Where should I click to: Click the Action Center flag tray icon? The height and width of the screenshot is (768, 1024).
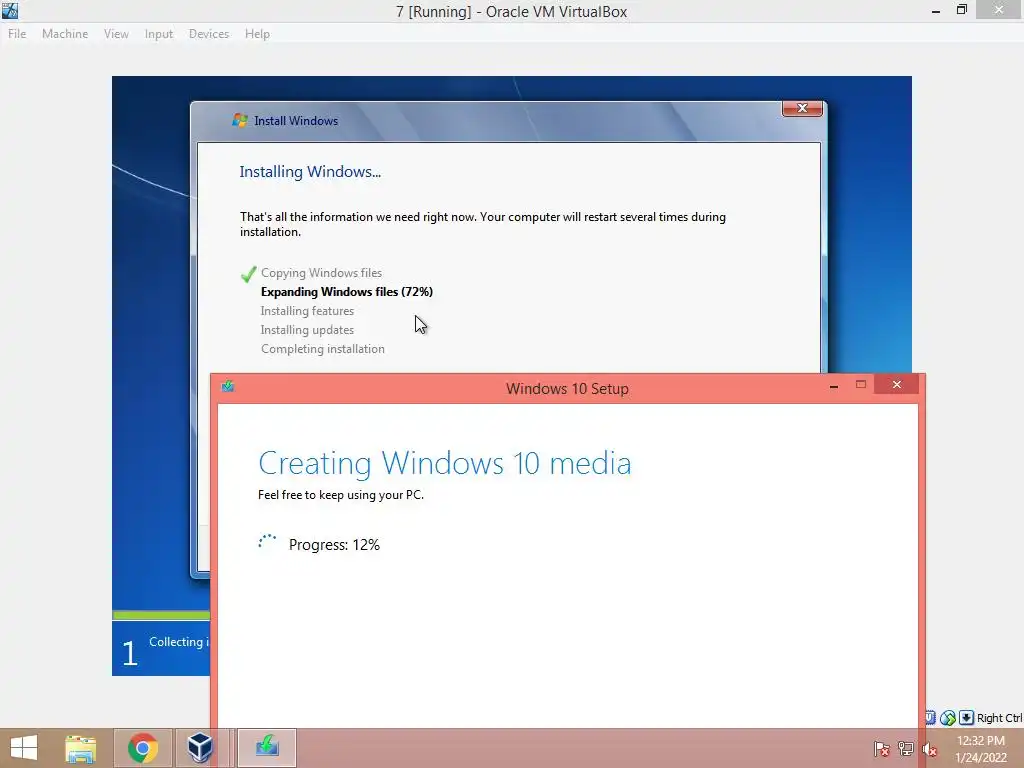(881, 749)
